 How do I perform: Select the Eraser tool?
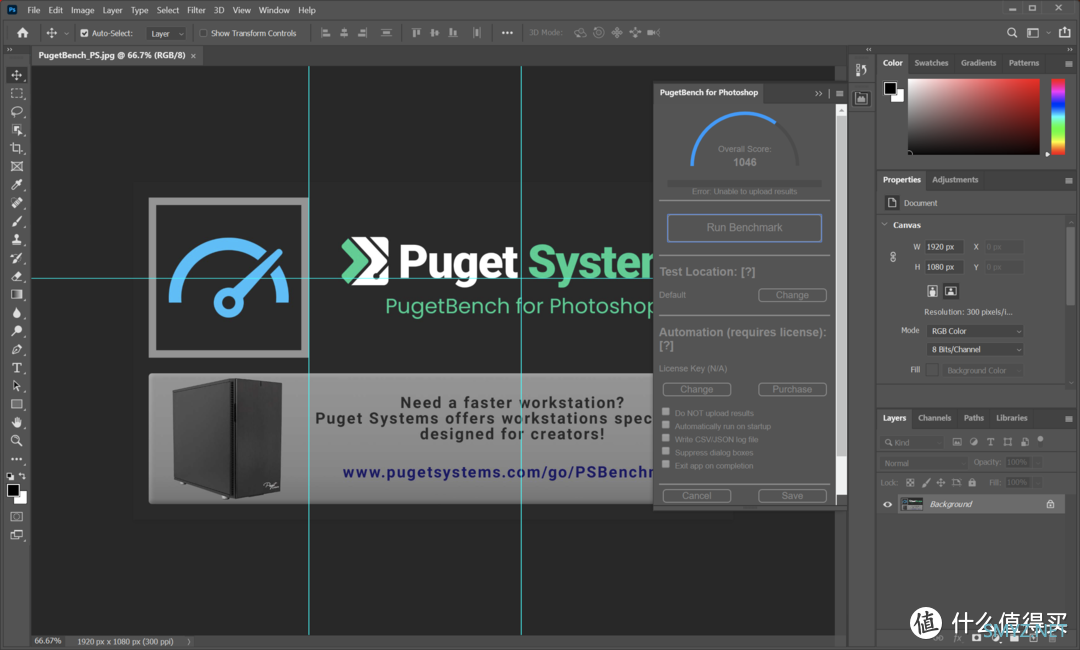coord(17,276)
